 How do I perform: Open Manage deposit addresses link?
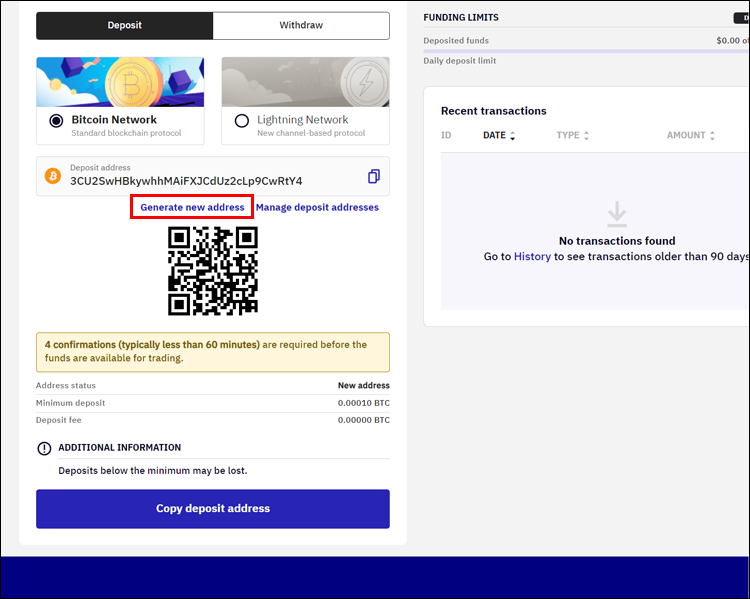pos(317,207)
